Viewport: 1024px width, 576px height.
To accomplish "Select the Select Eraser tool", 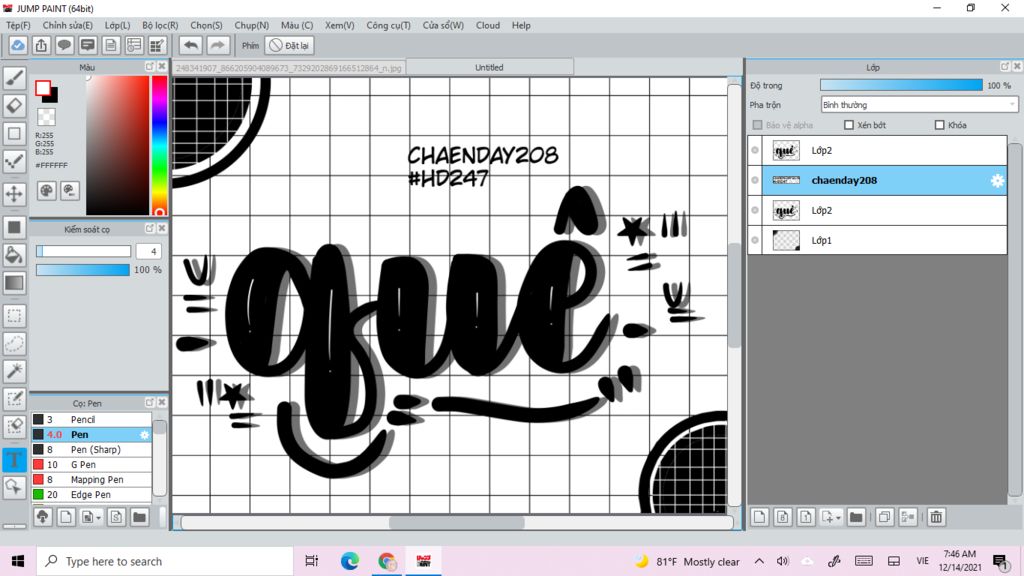I will tap(14, 426).
